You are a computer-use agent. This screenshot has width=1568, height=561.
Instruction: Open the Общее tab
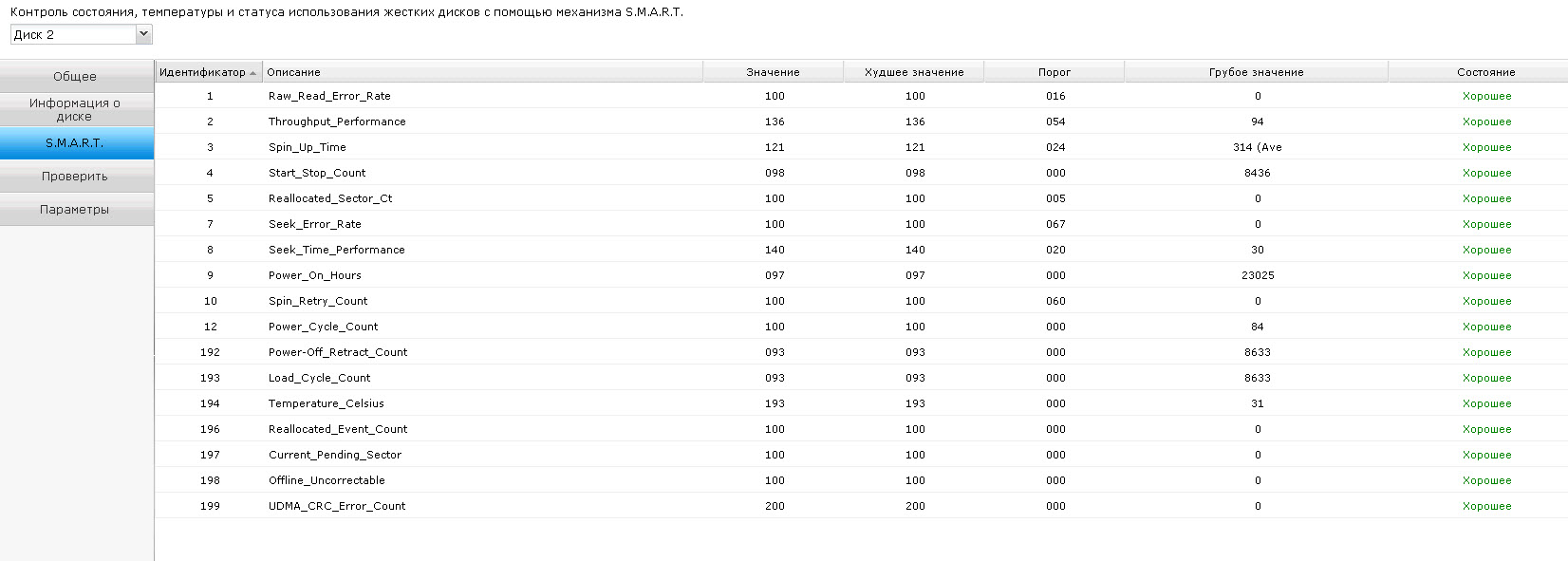(75, 77)
